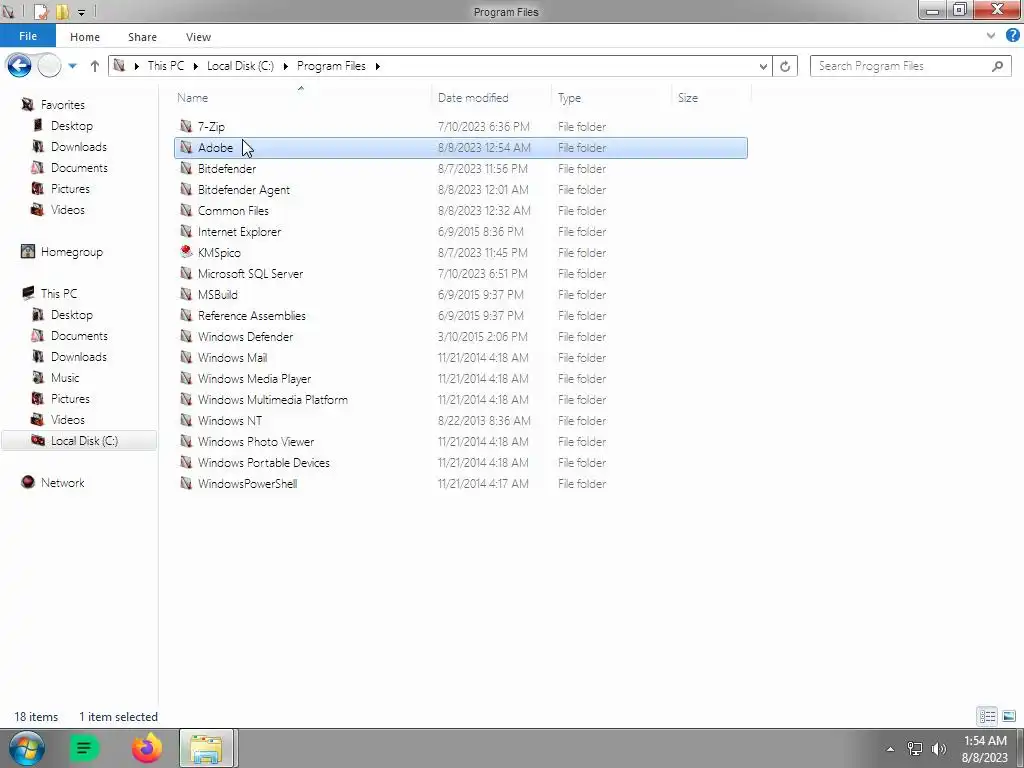
Task: Select the Adobe folder row
Action: point(461,148)
